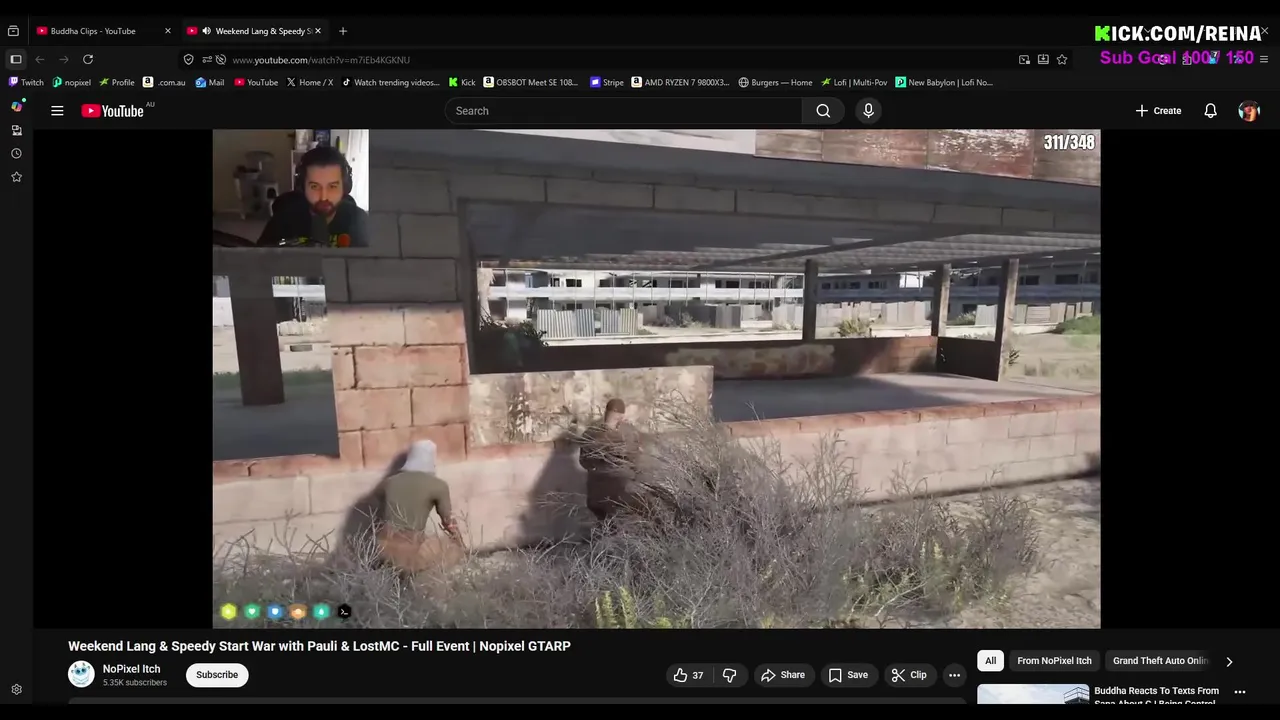This screenshot has width=1280, height=720.
Task: Open the nopixel bookmark
Action: [71, 83]
